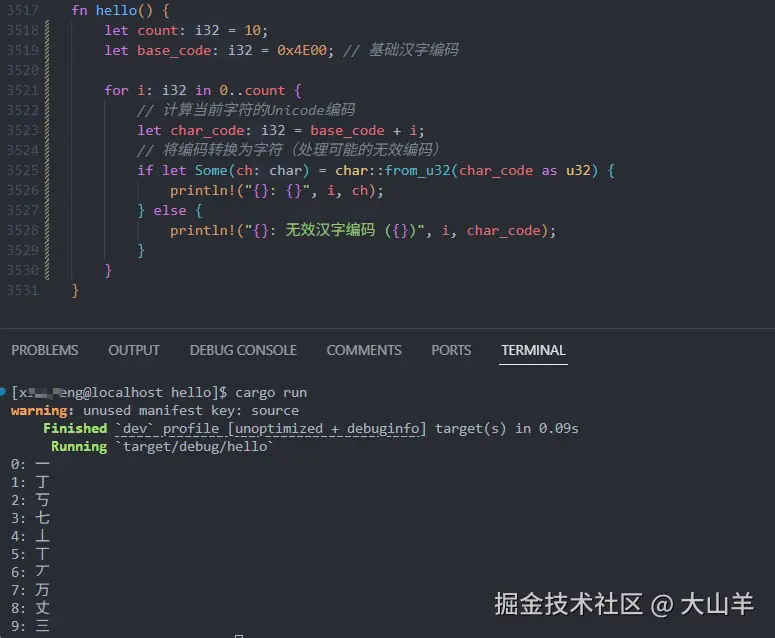Click the 'cargo run' command in terminal

(x=271, y=392)
